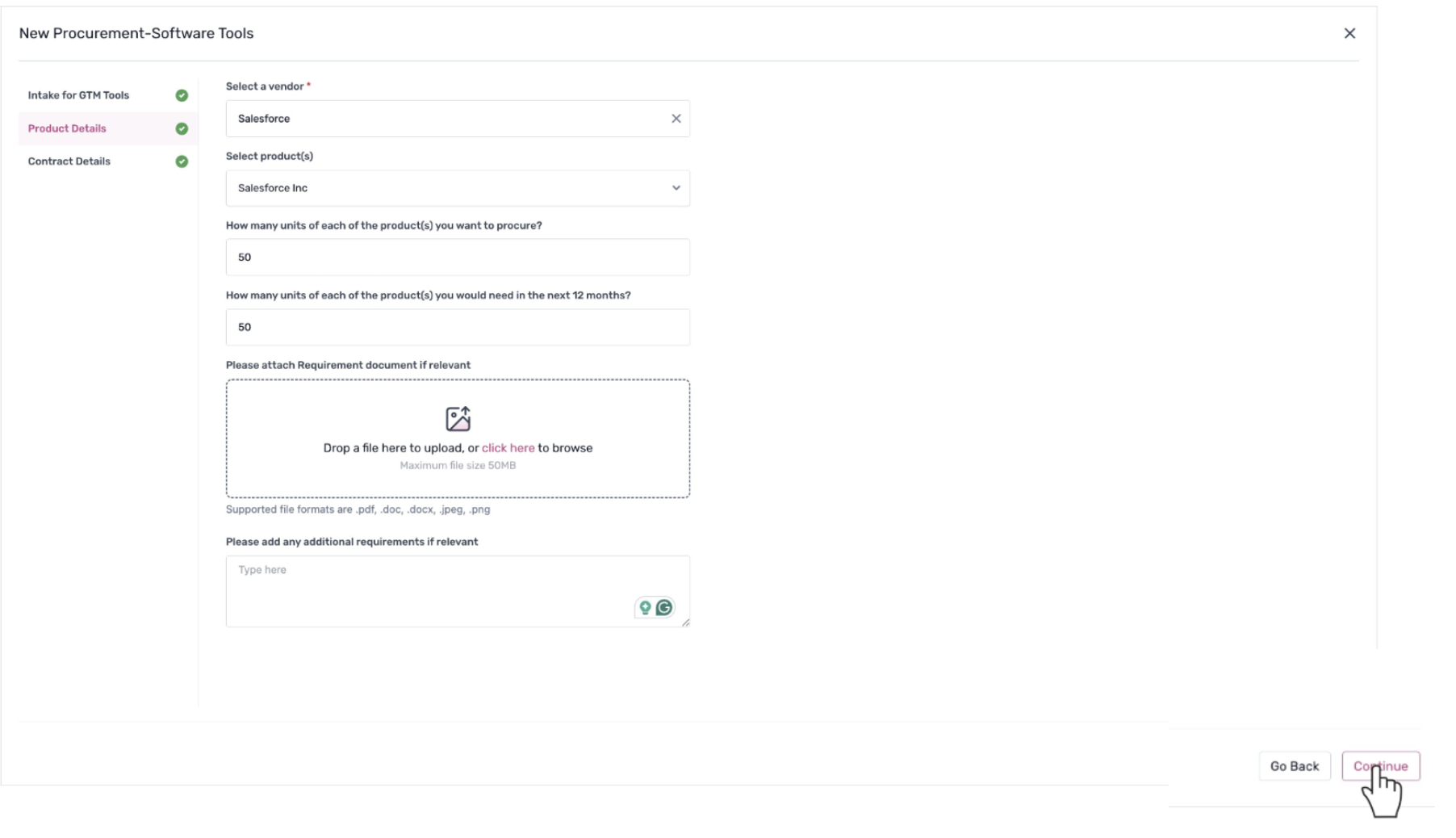The image size is (1456, 838).
Task: Click green checkmark beside Contract Details
Action: pos(182,161)
